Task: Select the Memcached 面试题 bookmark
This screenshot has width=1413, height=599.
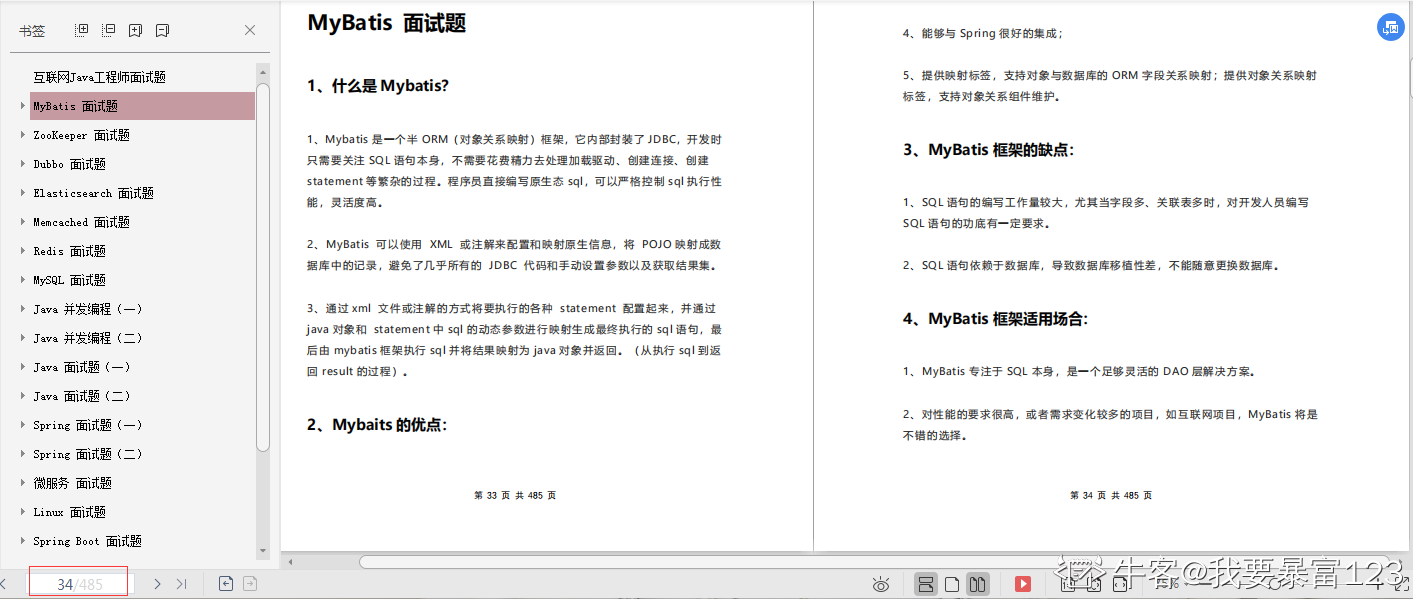Action: 81,222
